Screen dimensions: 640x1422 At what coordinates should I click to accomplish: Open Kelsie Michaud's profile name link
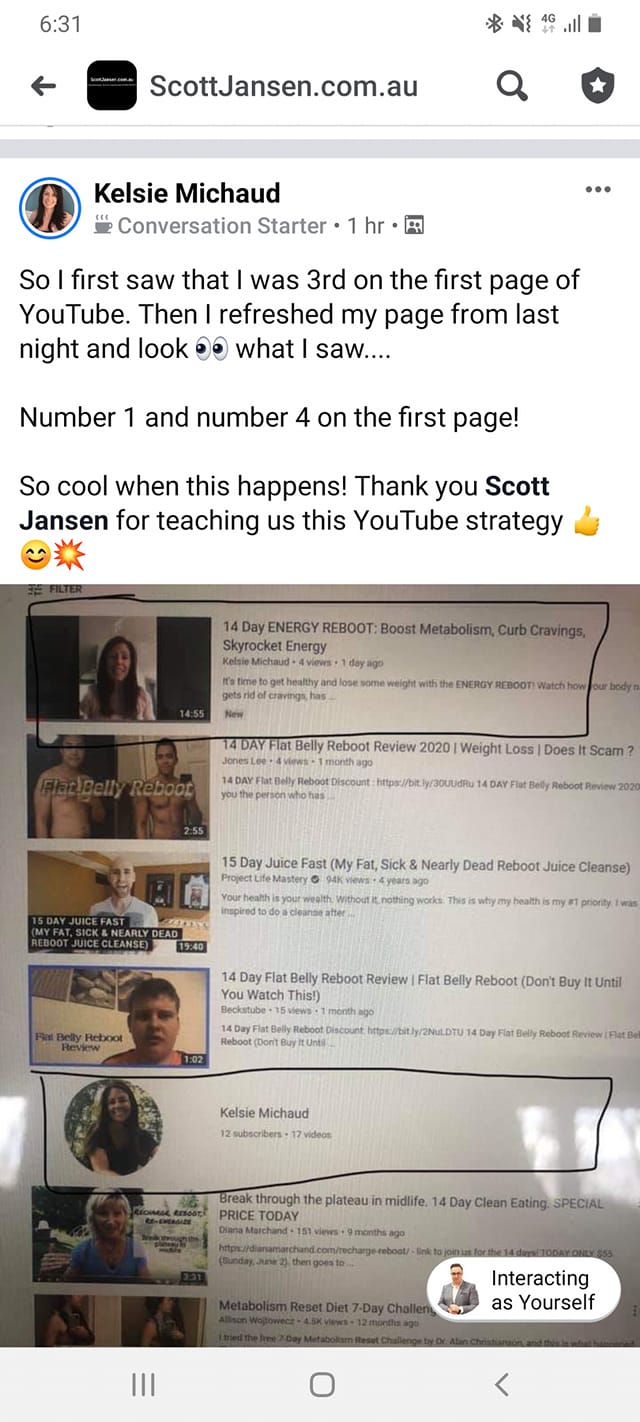[187, 193]
